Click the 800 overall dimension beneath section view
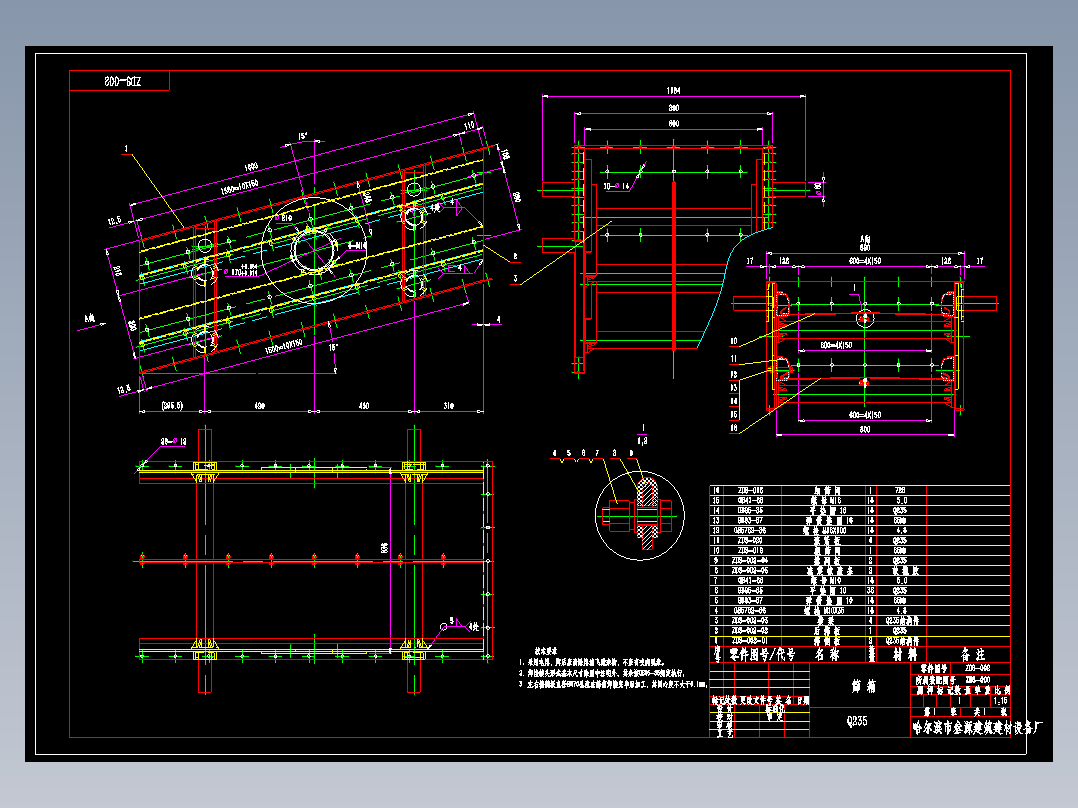Screen dimensions: 1078x808 click(x=865, y=429)
